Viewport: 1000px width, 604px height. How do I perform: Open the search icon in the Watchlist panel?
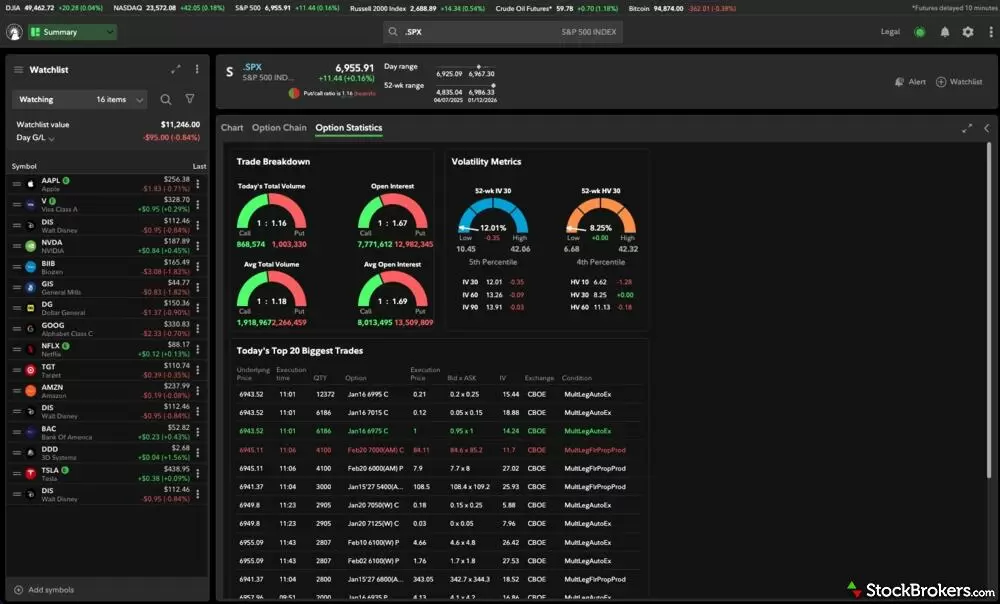166,99
